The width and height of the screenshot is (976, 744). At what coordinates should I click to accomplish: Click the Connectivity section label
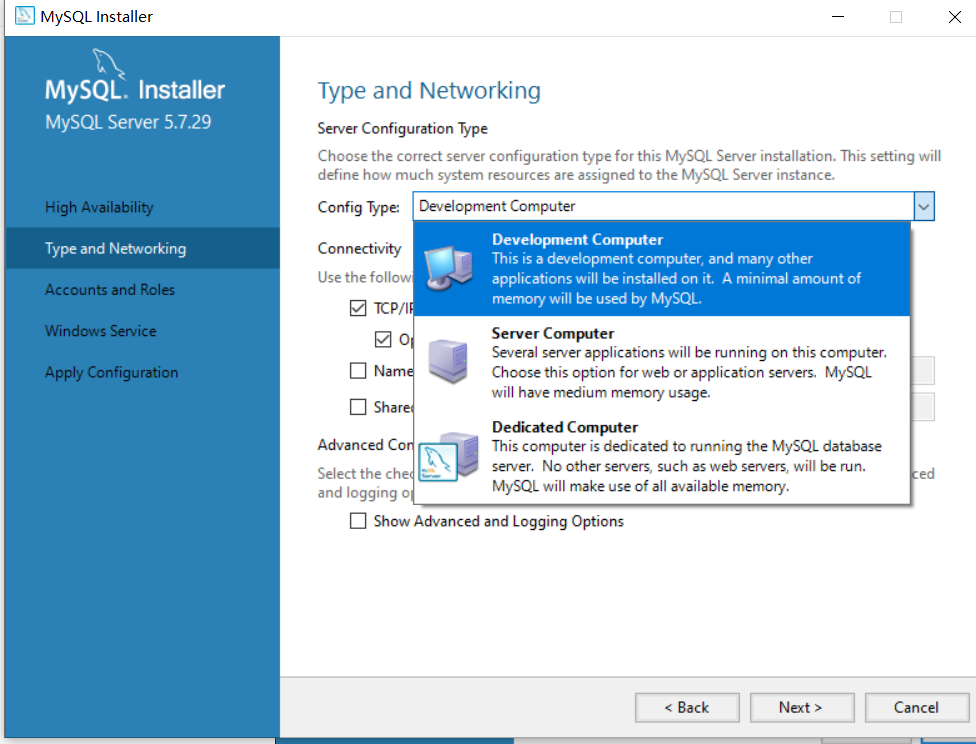tap(359, 248)
